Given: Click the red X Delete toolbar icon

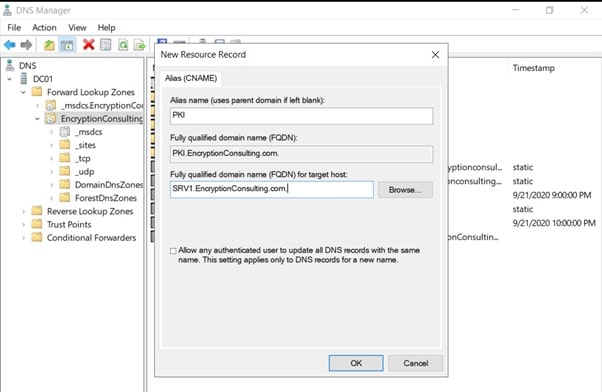Looking at the screenshot, I should click(x=89, y=45).
